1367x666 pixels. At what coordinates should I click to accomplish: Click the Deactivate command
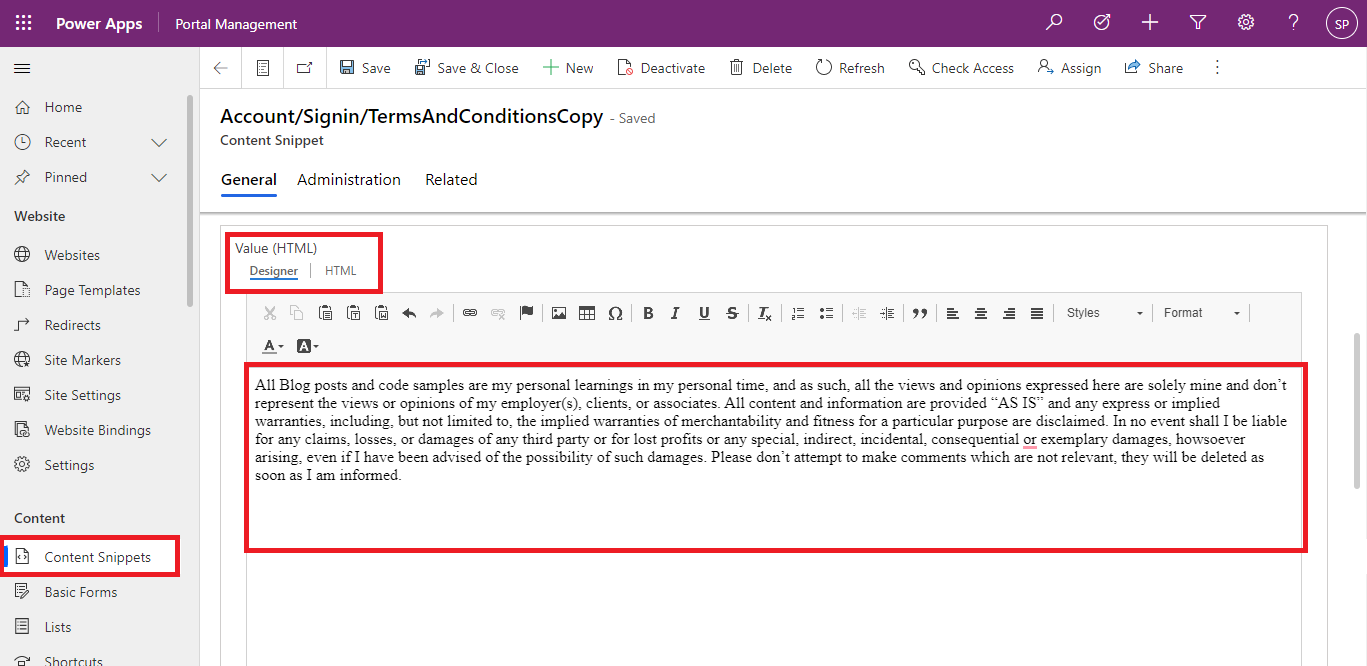click(x=661, y=68)
